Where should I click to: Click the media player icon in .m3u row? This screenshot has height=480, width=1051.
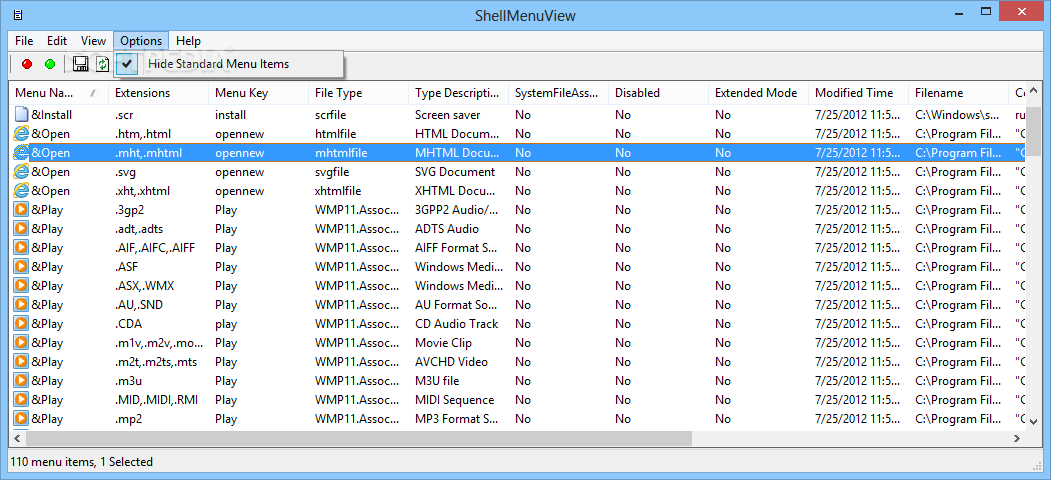coord(21,381)
